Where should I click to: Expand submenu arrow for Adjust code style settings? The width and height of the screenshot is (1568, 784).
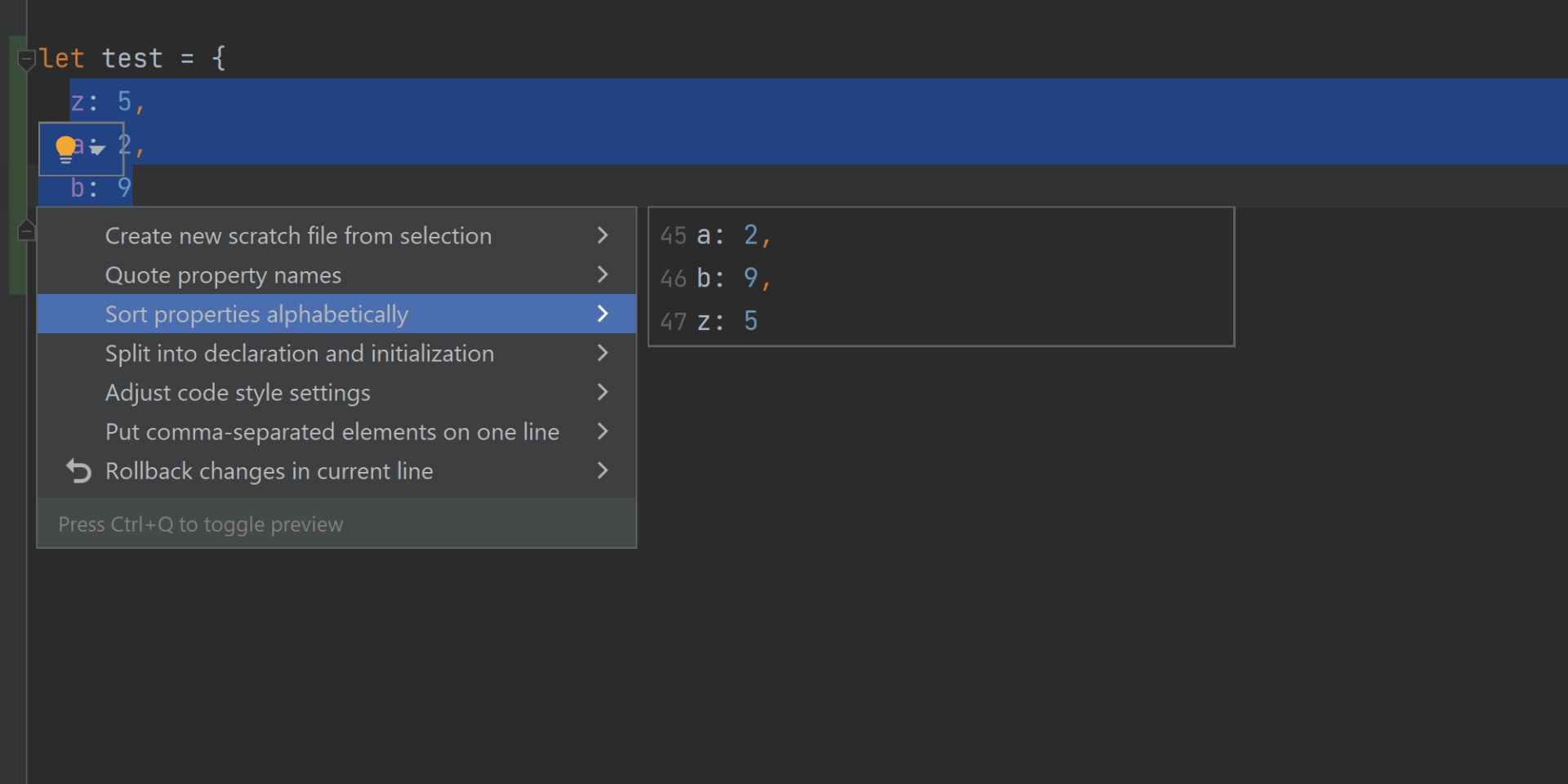603,392
